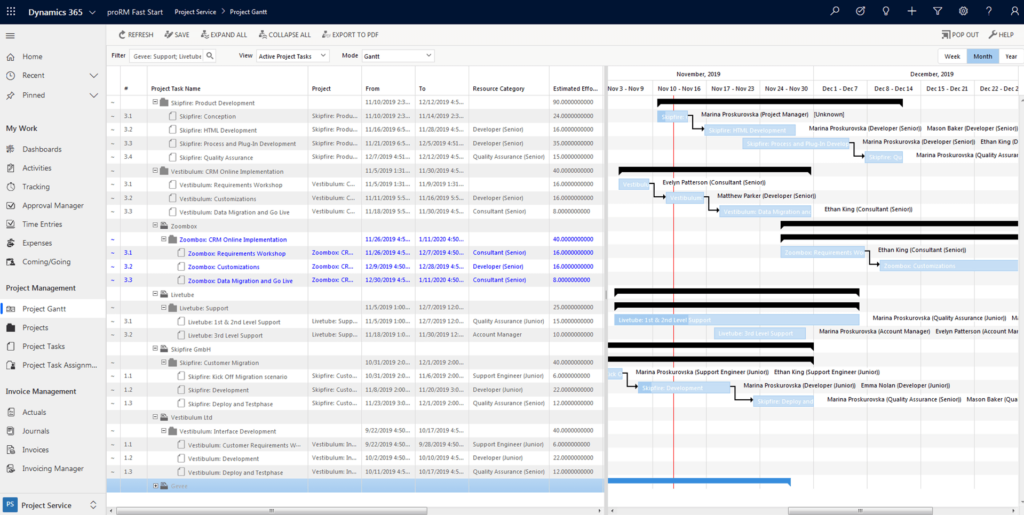The image size is (1024, 515).
Task: Open Expenses in the sidebar
Action: pyautogui.click(x=38, y=243)
